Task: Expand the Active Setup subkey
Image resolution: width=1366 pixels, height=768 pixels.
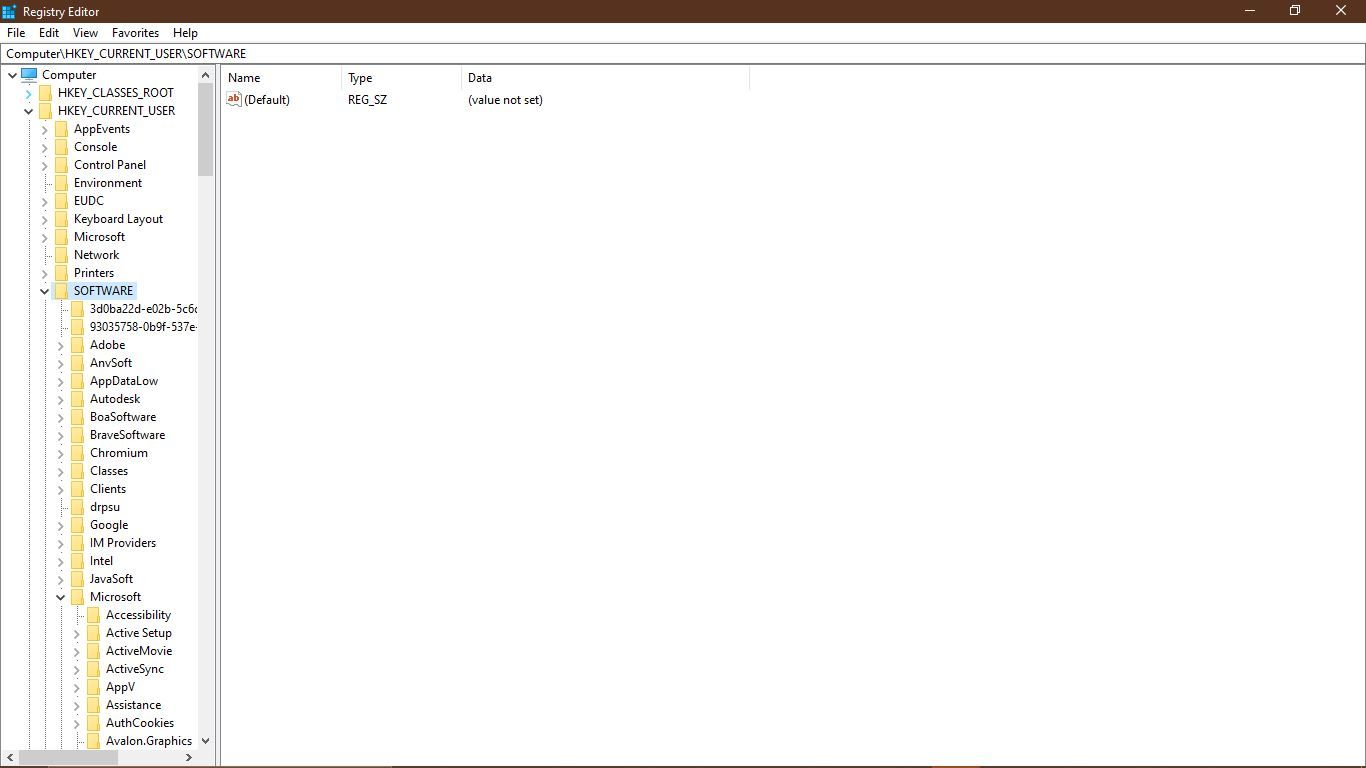Action: pos(78,632)
